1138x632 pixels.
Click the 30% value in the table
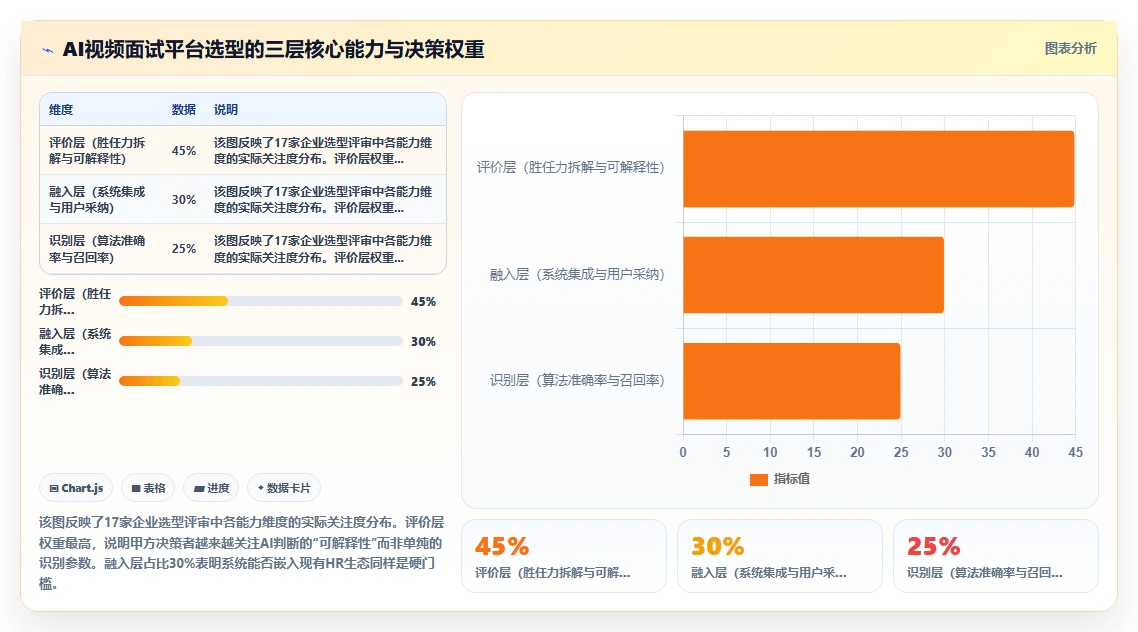pos(184,200)
